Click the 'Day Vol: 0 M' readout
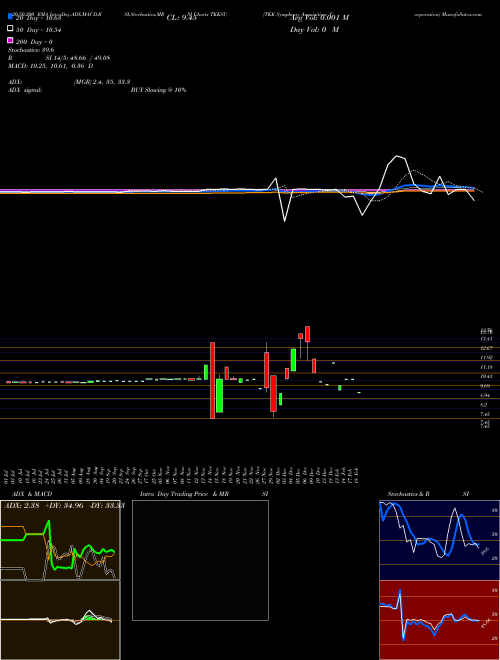The image size is (500, 660). click(x=314, y=30)
